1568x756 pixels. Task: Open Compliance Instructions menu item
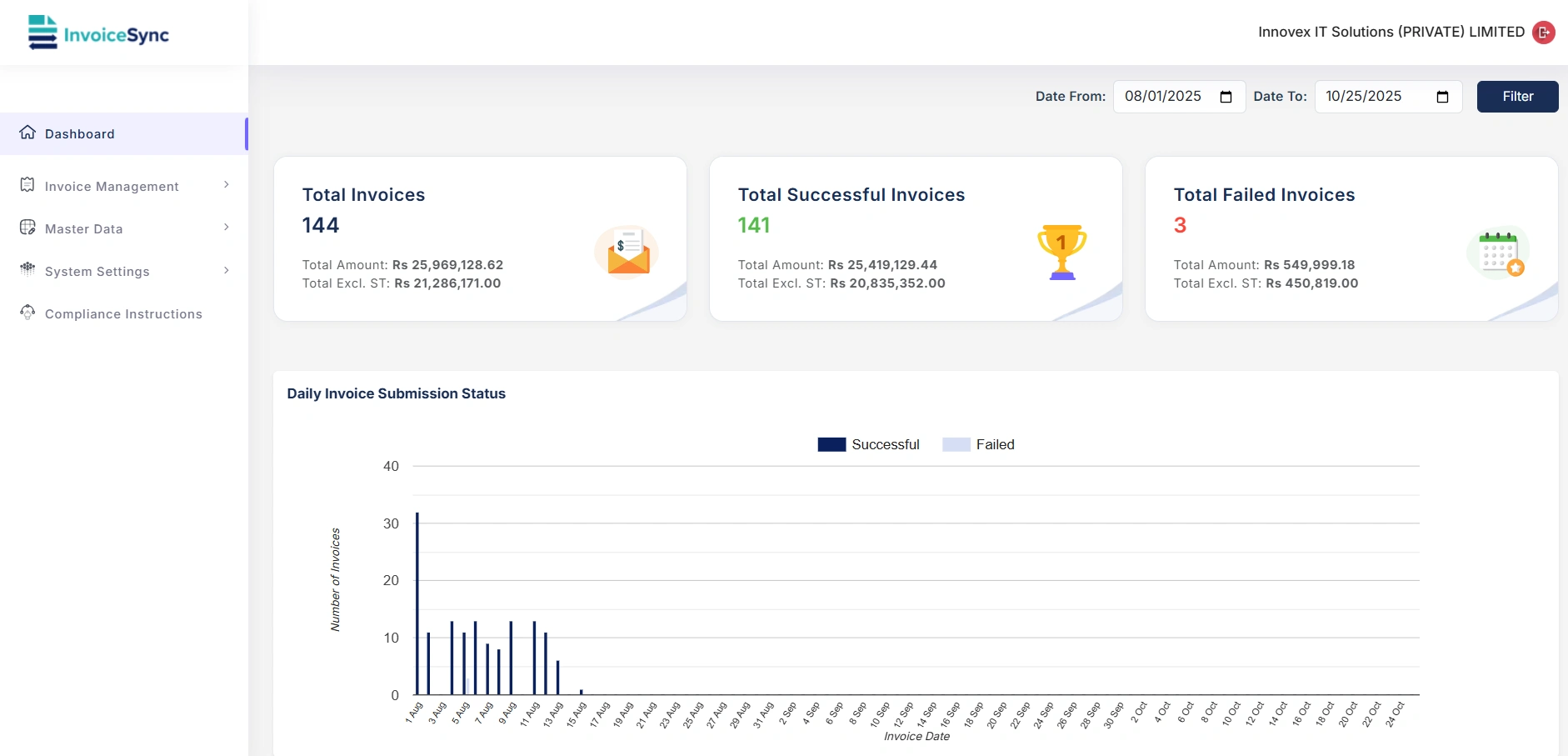click(123, 314)
